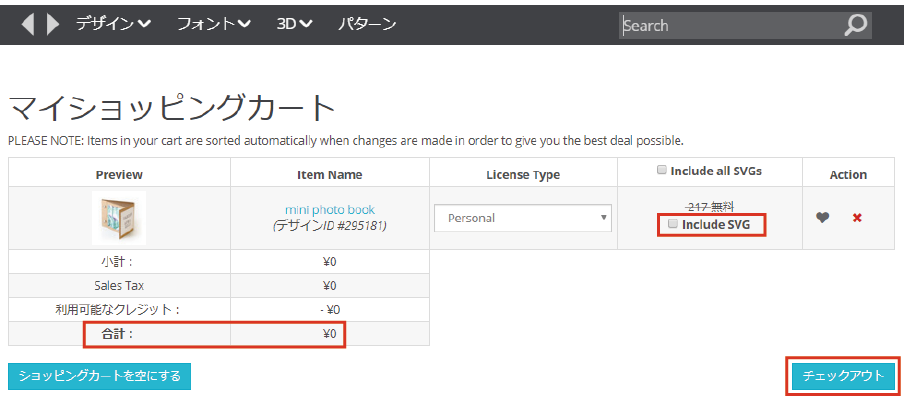The height and width of the screenshot is (400, 904).
Task: Click the search magnifier icon
Action: click(x=855, y=25)
